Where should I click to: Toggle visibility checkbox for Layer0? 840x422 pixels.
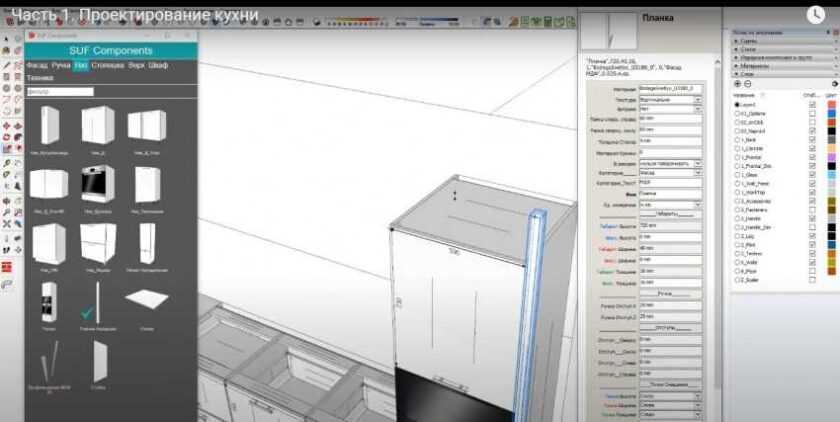(811, 104)
